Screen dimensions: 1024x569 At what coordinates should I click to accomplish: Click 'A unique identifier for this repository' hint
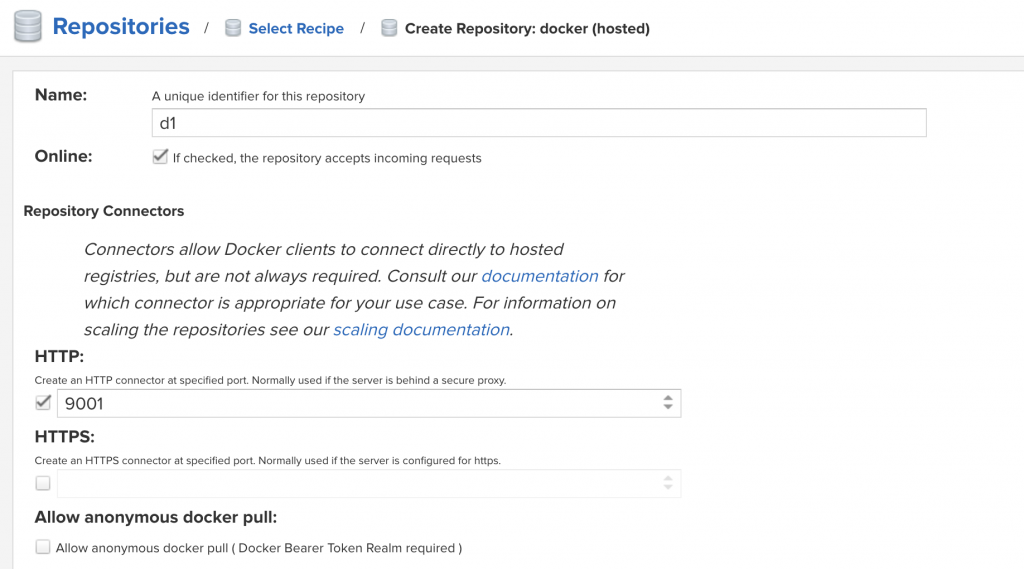[x=259, y=96]
